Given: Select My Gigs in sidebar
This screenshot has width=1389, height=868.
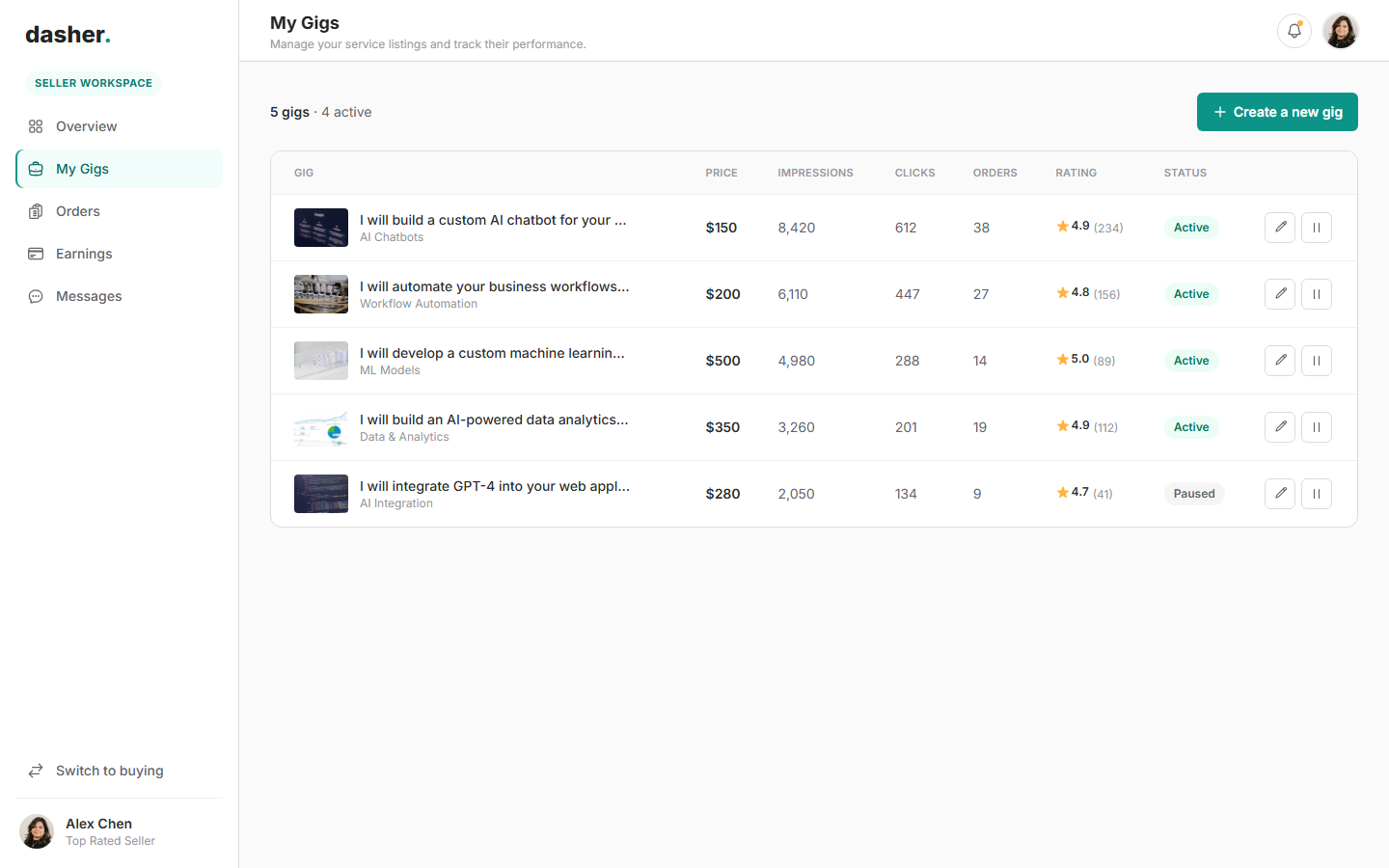Looking at the screenshot, I should [120, 169].
